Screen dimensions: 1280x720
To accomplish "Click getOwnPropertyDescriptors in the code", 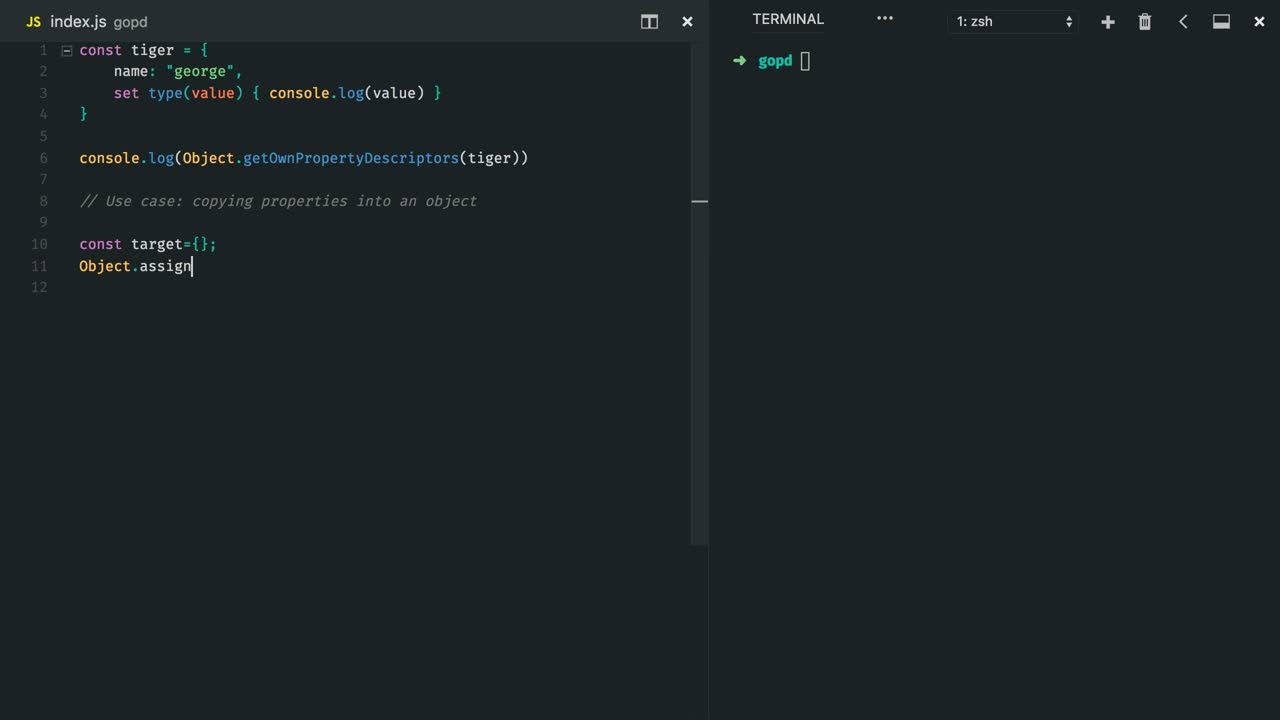I will [x=350, y=158].
